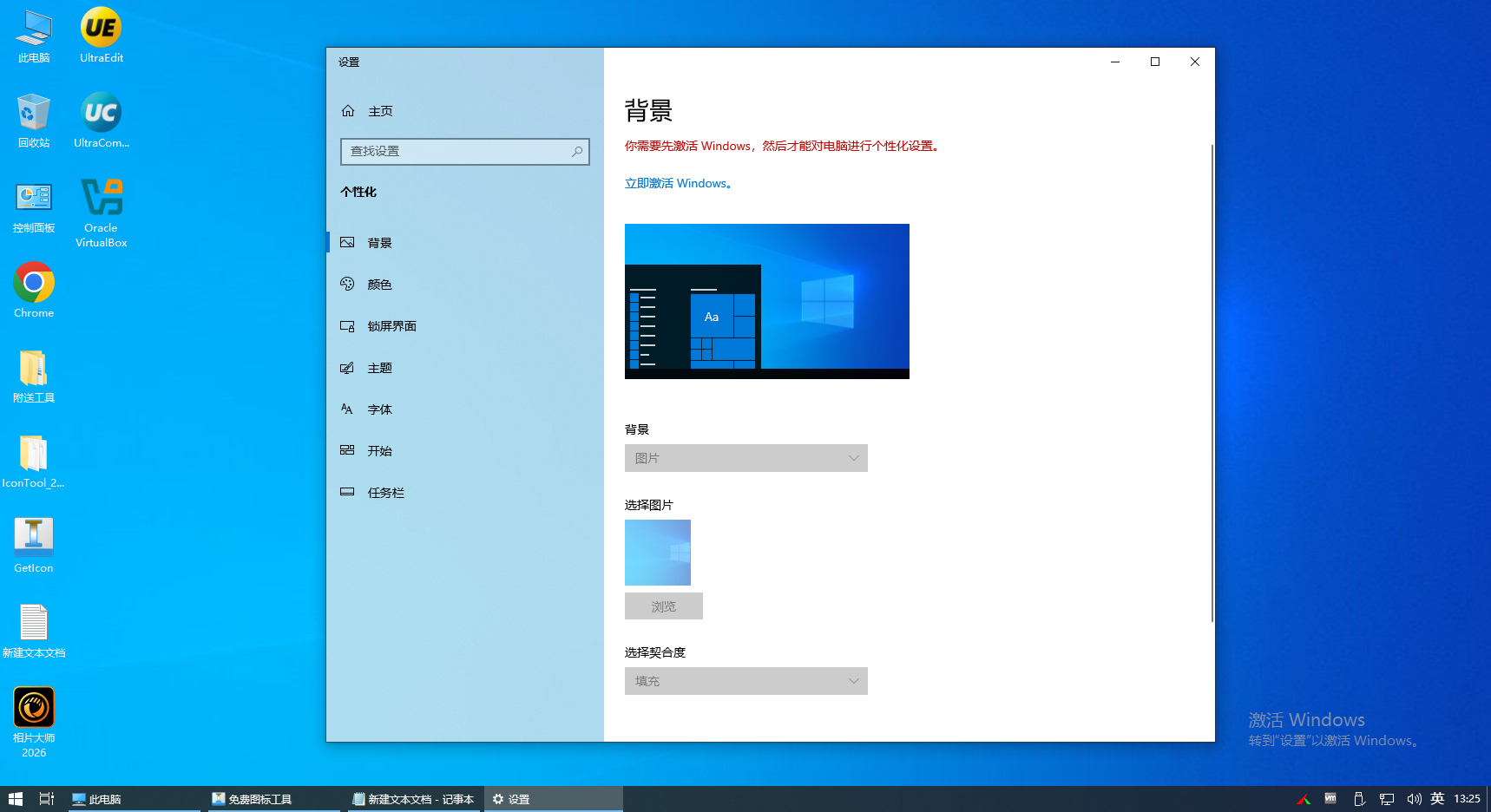Switch to the 免费图标工具 taskbar window
The height and width of the screenshot is (812, 1491).
click(260, 798)
